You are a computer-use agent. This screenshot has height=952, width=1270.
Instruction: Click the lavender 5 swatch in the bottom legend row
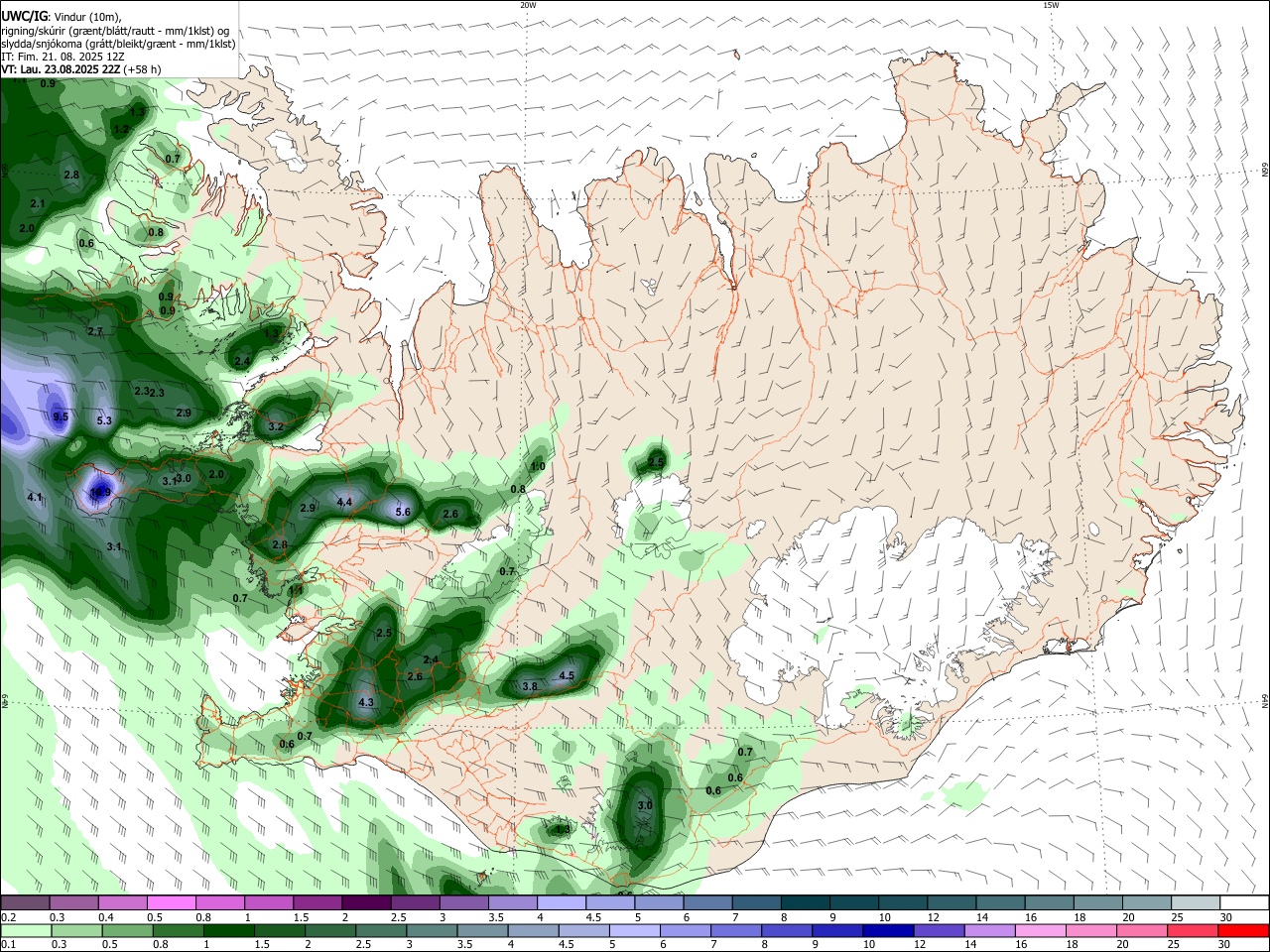(633, 930)
